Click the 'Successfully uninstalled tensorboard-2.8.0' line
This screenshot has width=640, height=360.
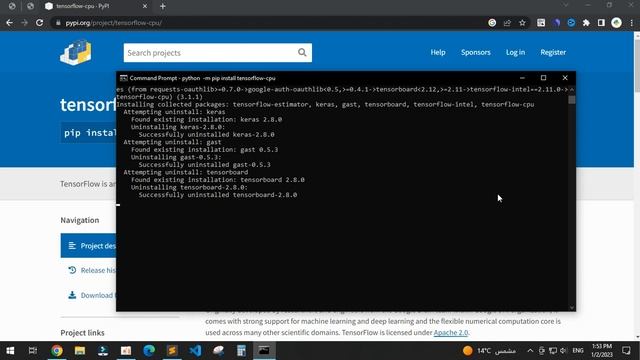pyautogui.click(x=218, y=195)
